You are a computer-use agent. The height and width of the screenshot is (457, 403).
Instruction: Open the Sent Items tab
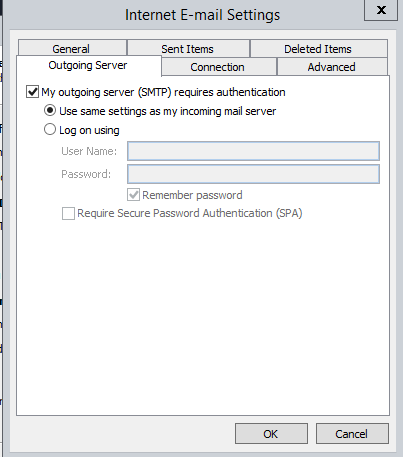click(x=188, y=48)
